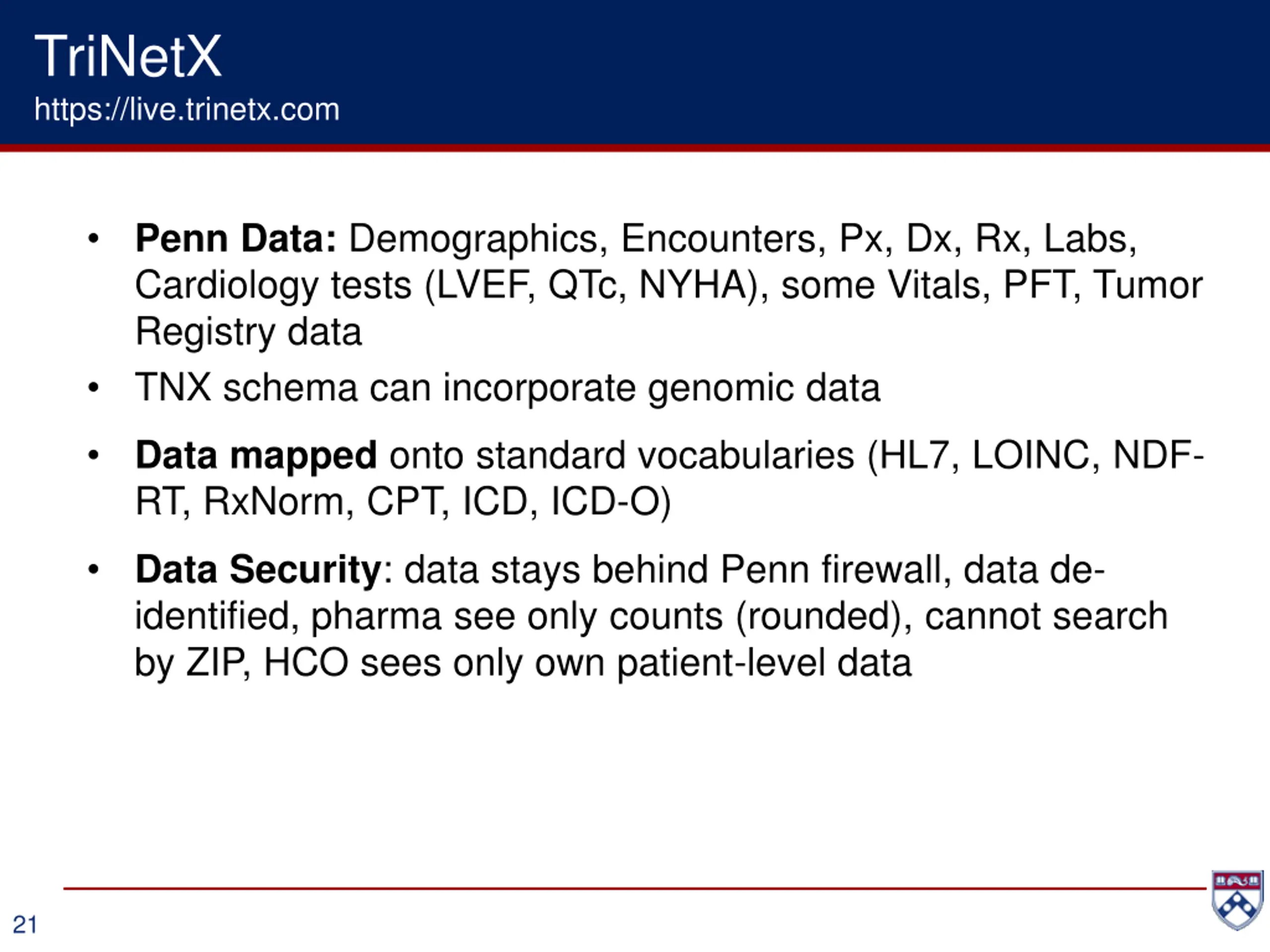Select the slide number 21

[25, 924]
